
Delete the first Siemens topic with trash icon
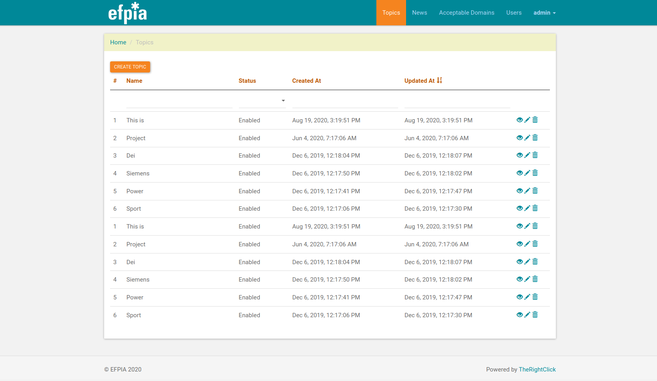(535, 173)
